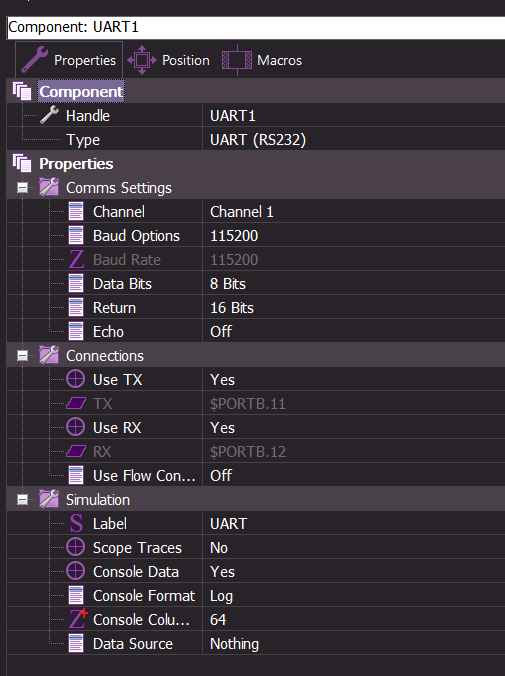Collapse the Connections group
505x676 pixels.
tap(22, 356)
